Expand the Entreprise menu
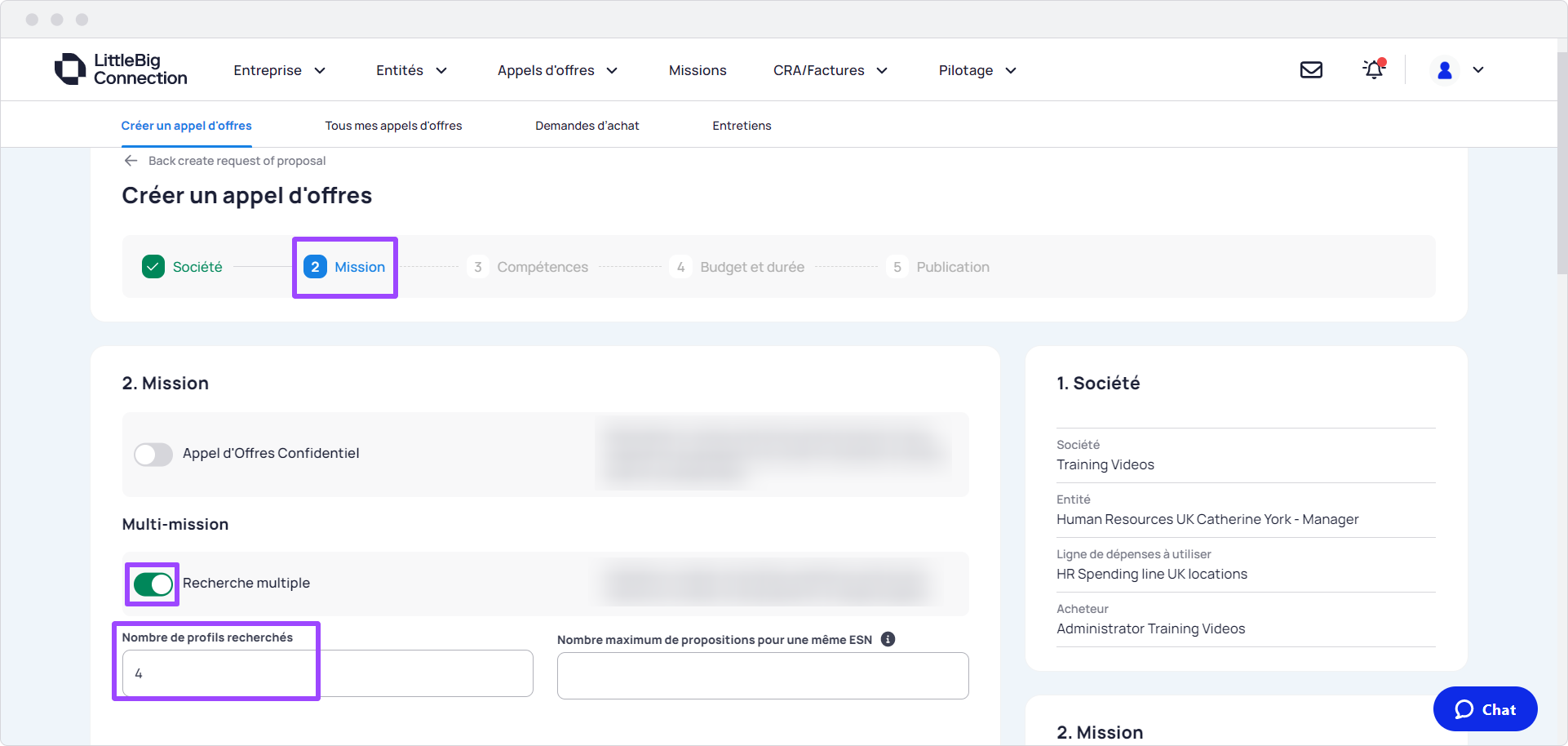Screen dimensions: 1568x746 [x=280, y=70]
